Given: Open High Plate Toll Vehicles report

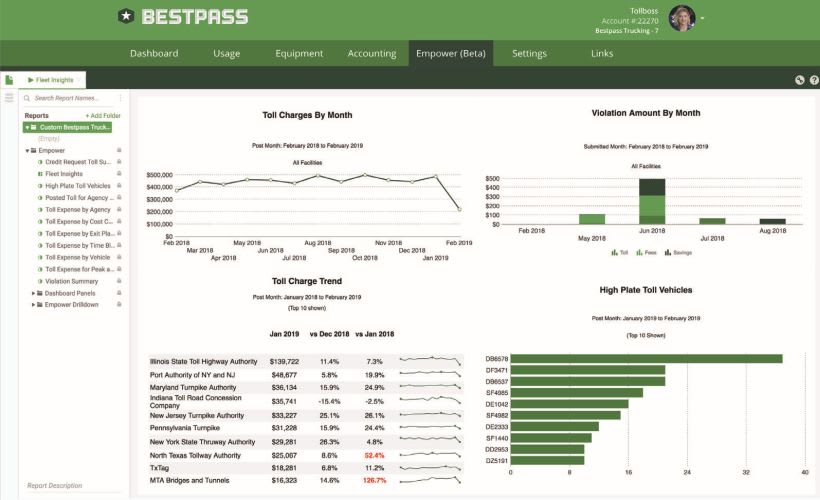Looking at the screenshot, I should (77, 186).
